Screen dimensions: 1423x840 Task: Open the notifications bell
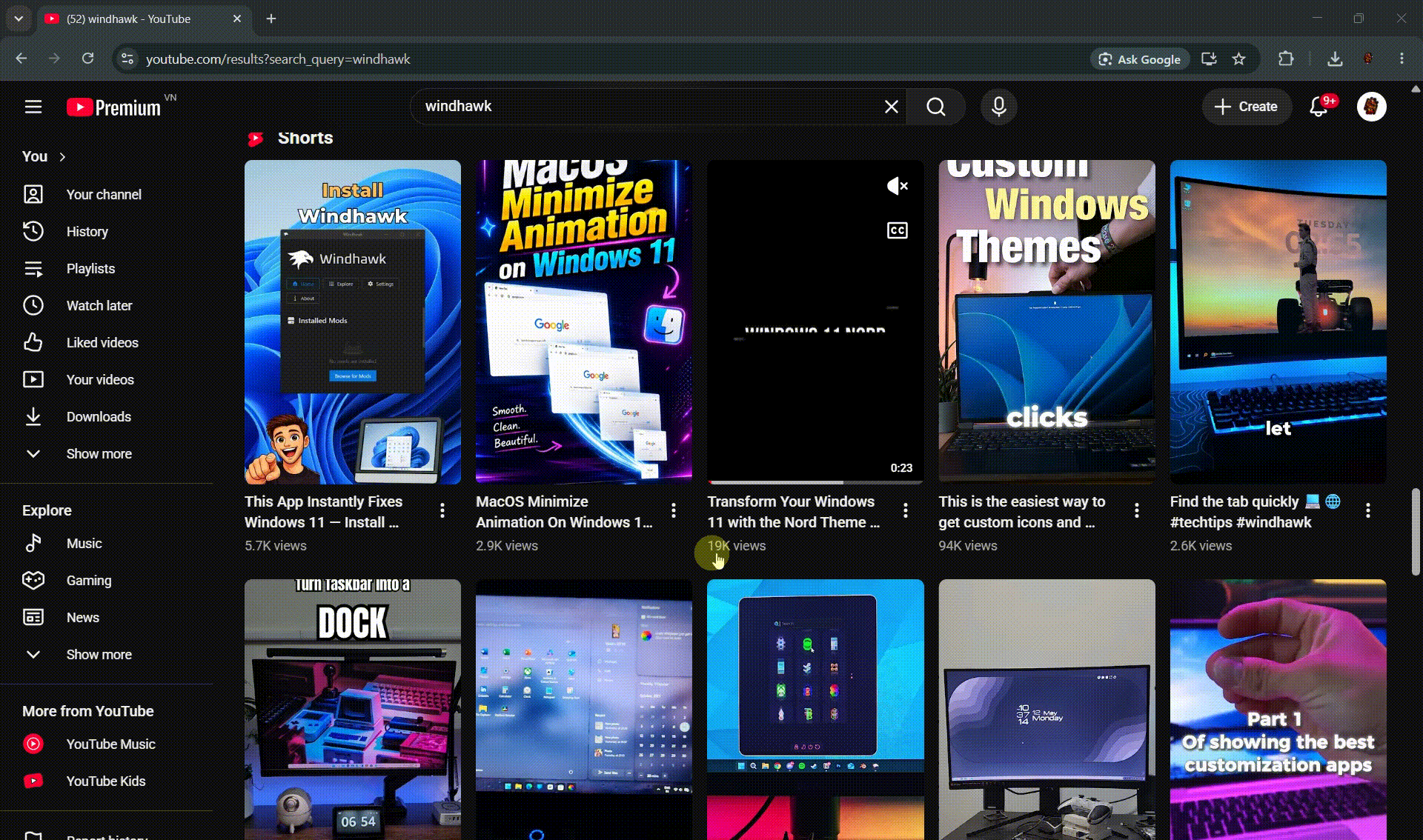tap(1318, 107)
